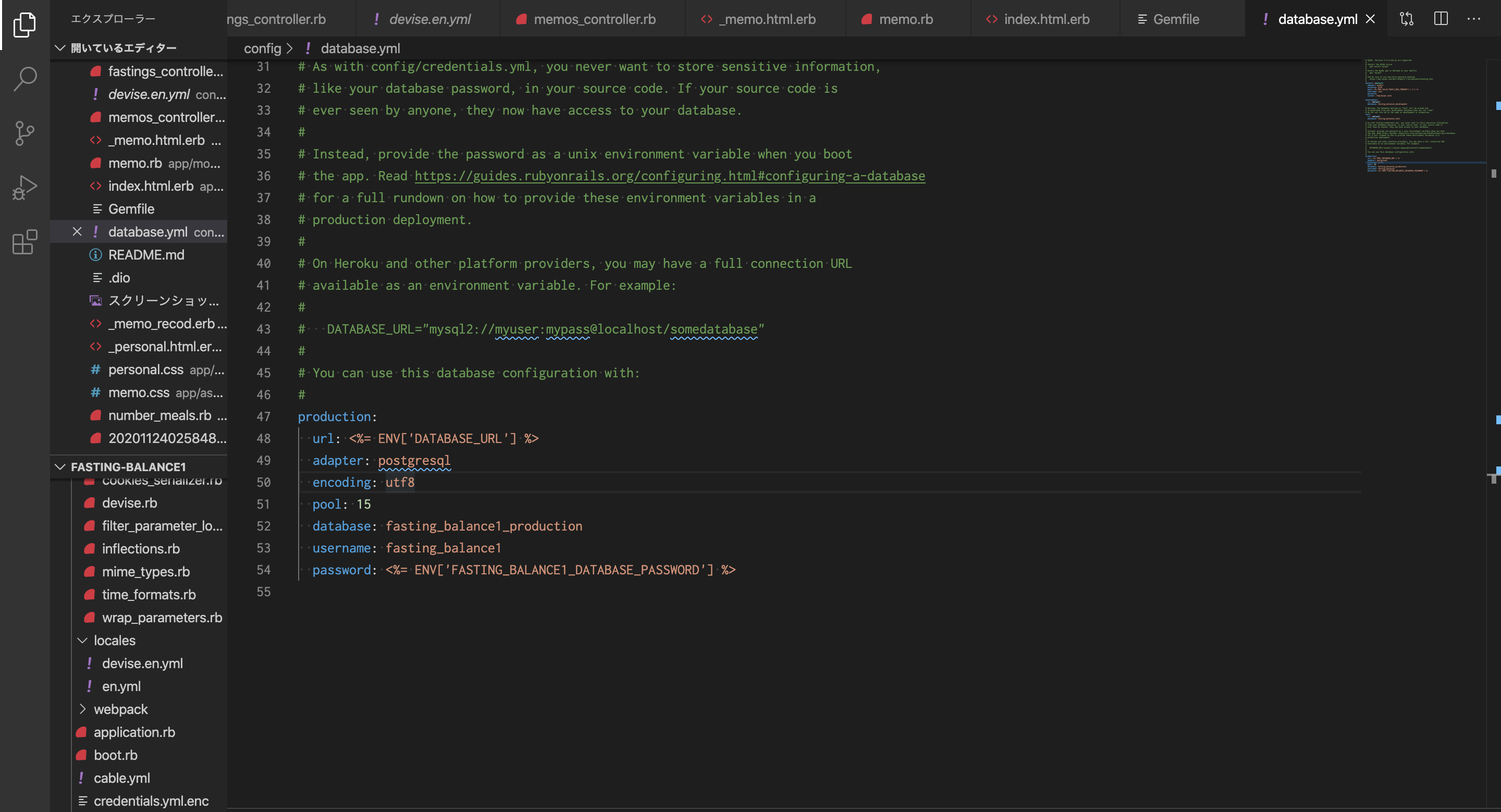Switch to the devise.en.yml tab
Viewport: 1501px width, 812px height.
click(x=428, y=19)
